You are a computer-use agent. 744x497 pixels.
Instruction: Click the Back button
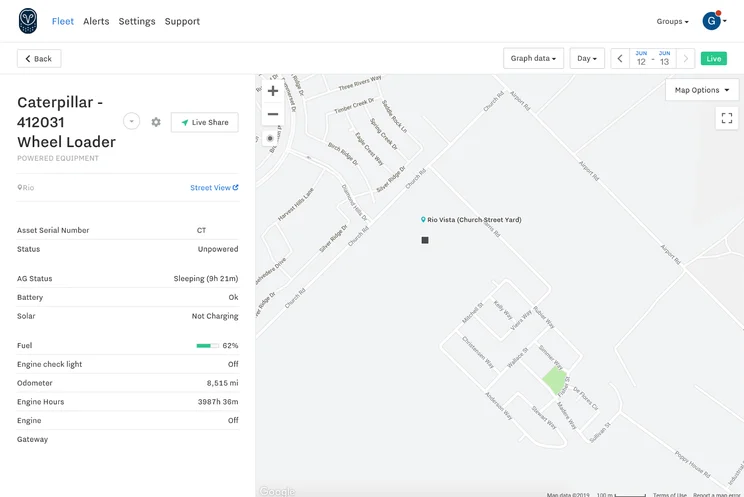pos(39,58)
